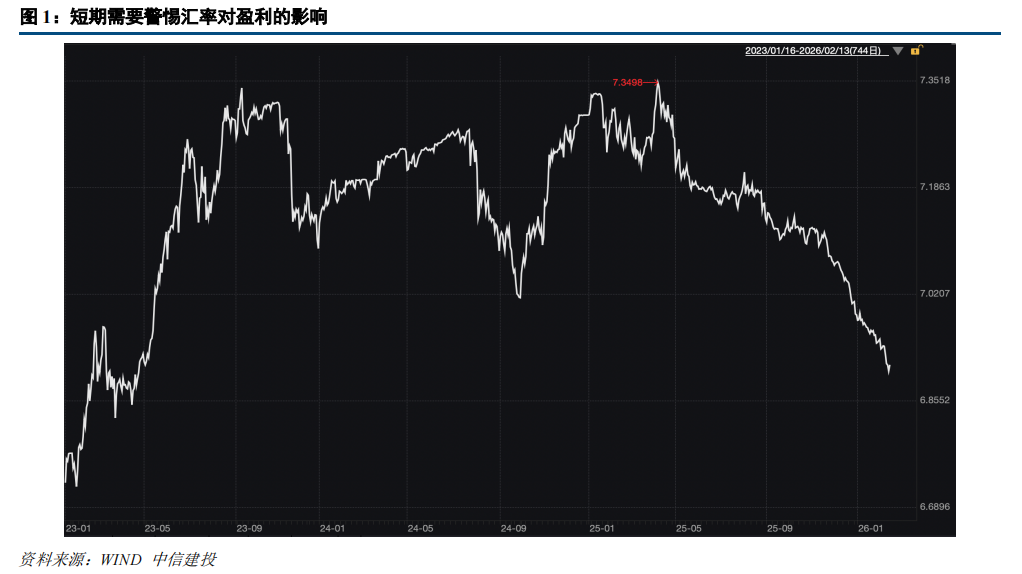Click the chart source text WIND 中信建投
The height and width of the screenshot is (574, 1022).
[x=157, y=559]
